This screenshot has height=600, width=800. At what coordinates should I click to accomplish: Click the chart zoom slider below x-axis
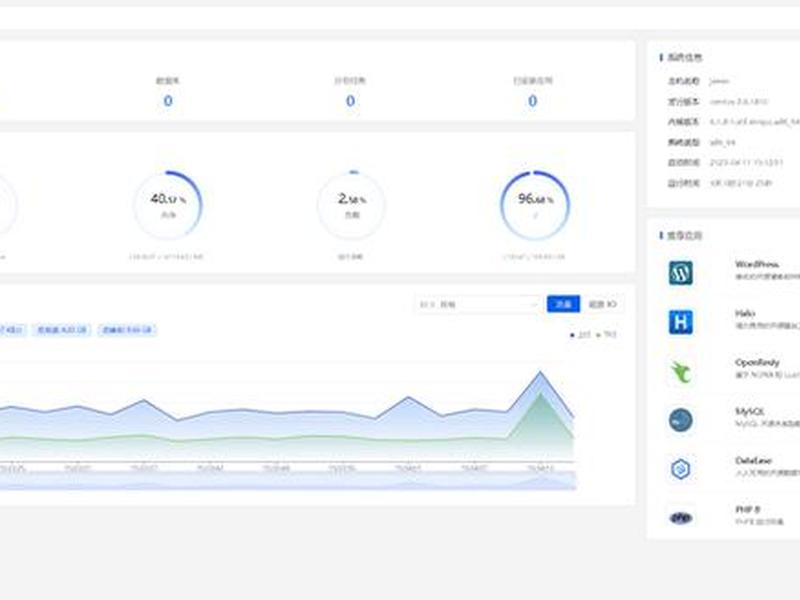[288, 481]
